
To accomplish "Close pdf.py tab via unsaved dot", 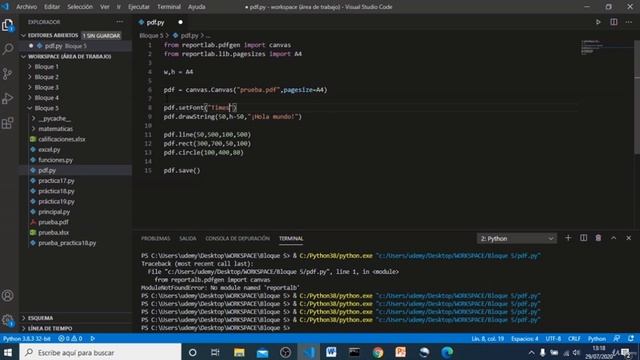I will (180, 22).
